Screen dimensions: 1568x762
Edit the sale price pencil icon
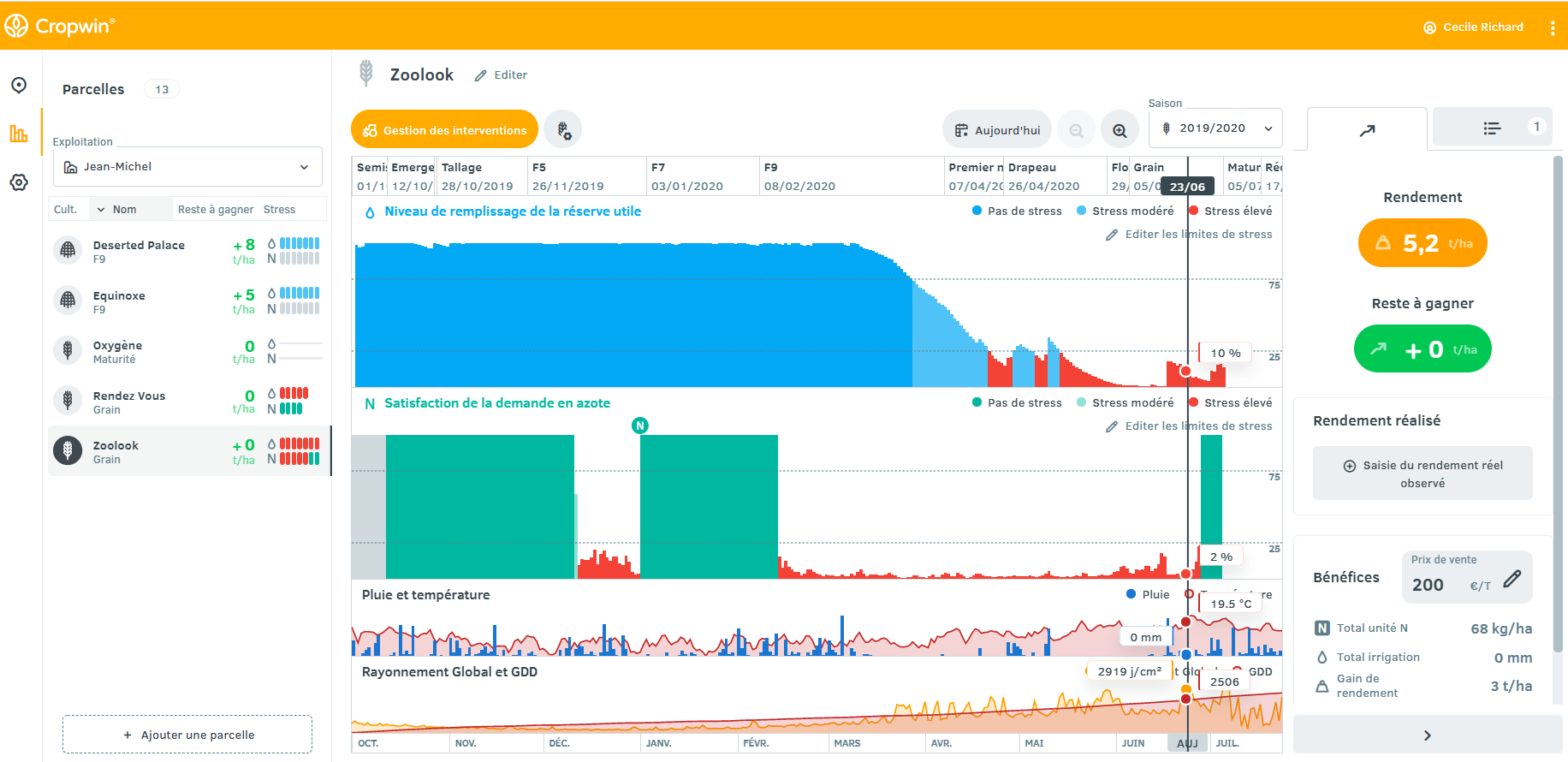(1512, 579)
